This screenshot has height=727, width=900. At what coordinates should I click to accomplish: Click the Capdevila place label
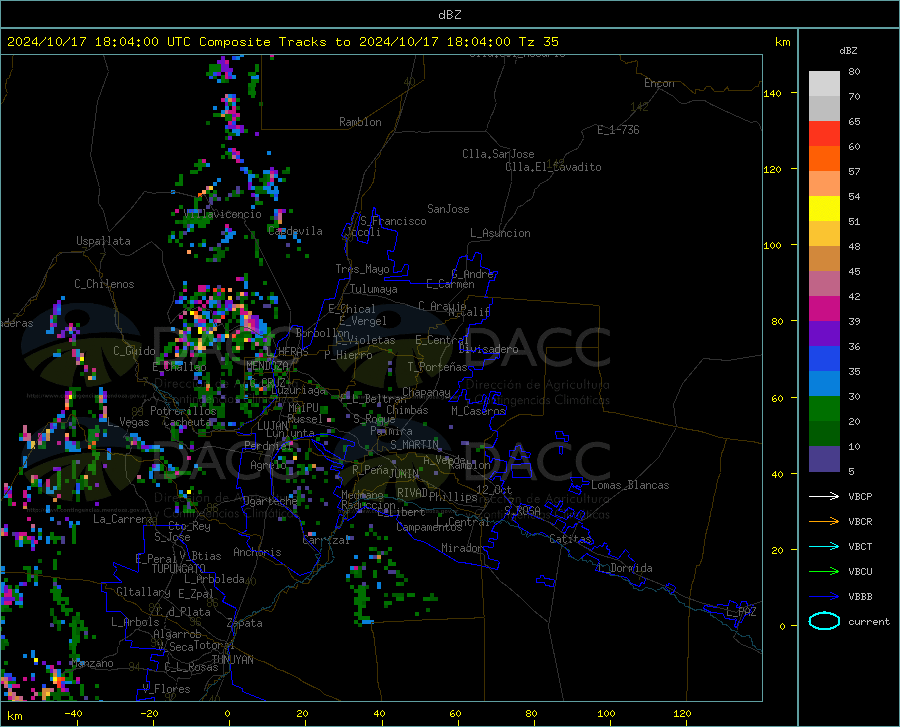pos(295,231)
